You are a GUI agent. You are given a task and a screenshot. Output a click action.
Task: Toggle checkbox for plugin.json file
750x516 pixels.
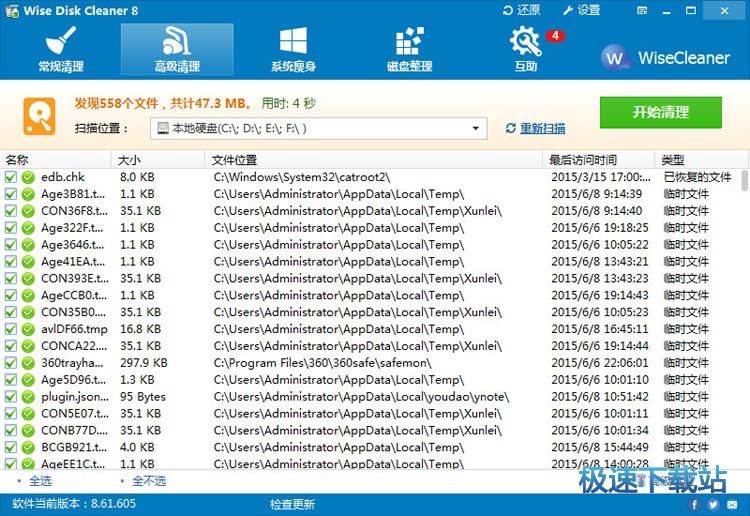click(10, 397)
